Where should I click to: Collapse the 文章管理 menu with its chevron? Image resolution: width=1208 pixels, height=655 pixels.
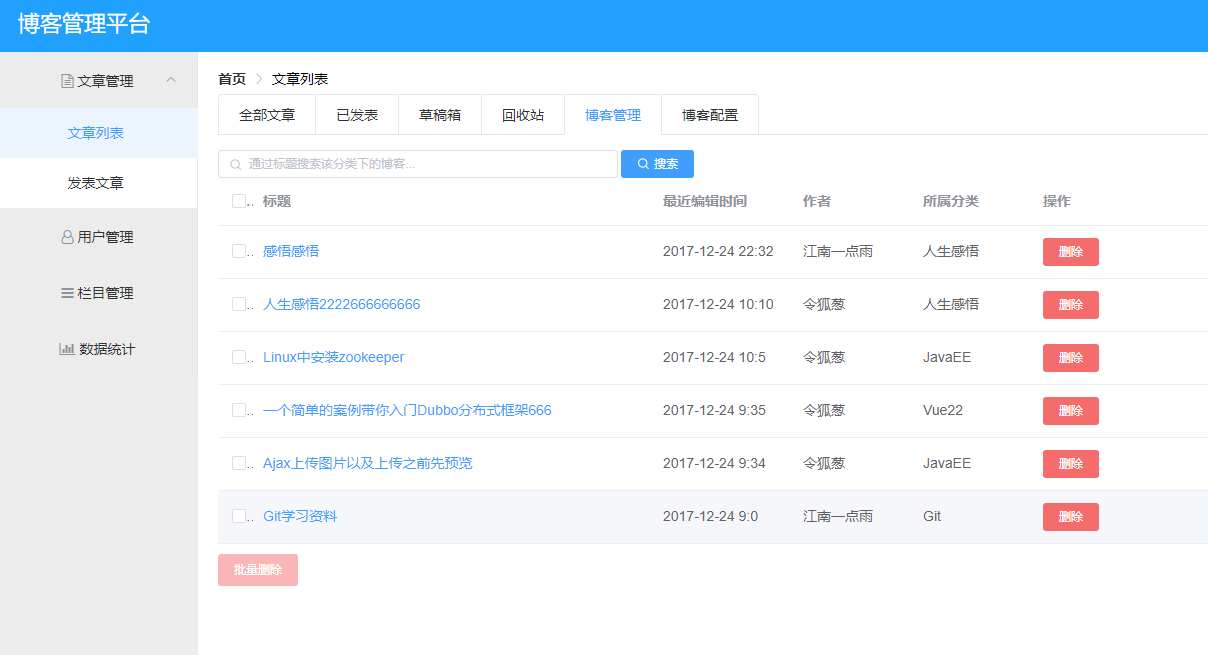point(171,80)
